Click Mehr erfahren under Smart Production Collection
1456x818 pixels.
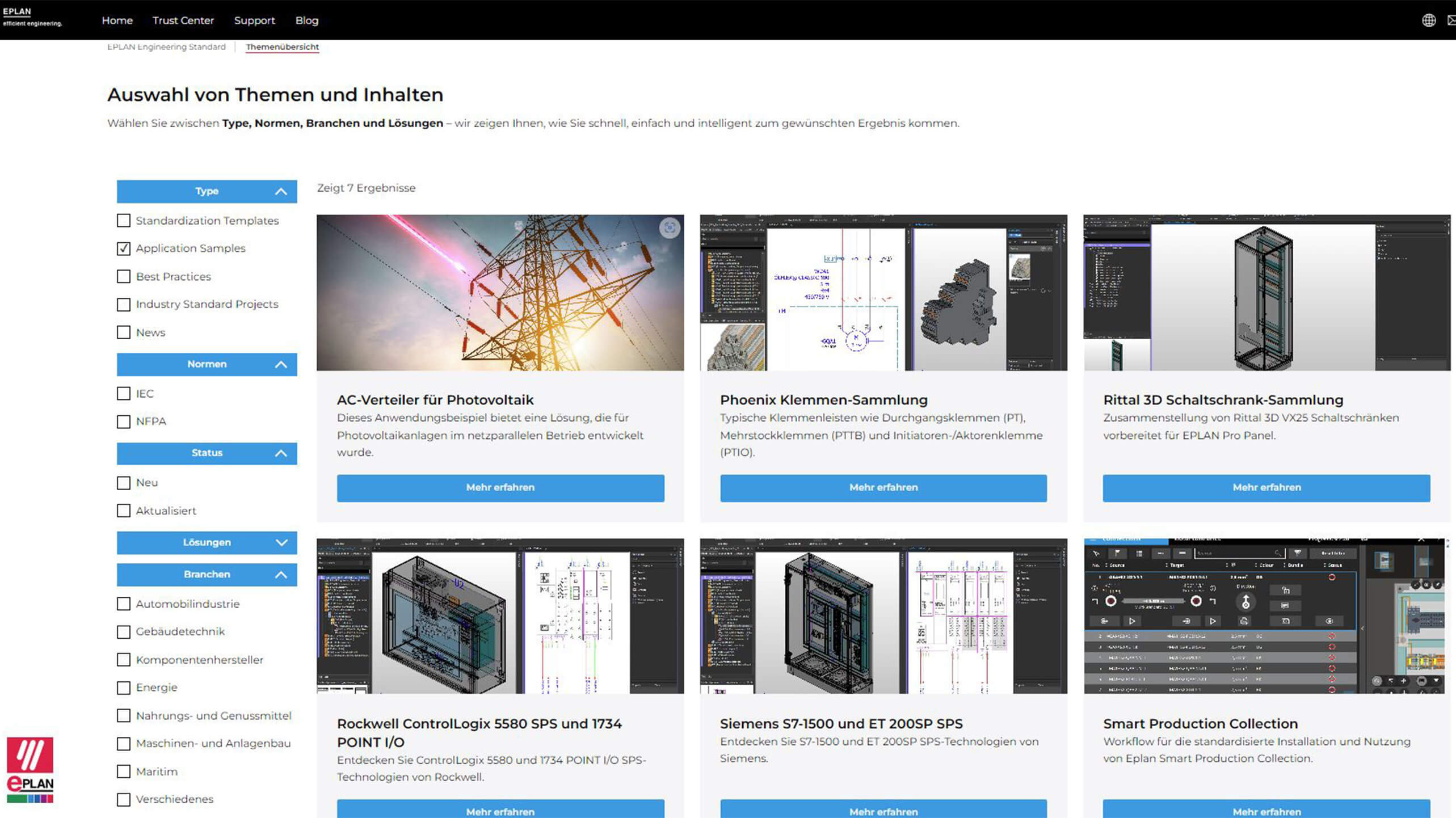click(1266, 809)
